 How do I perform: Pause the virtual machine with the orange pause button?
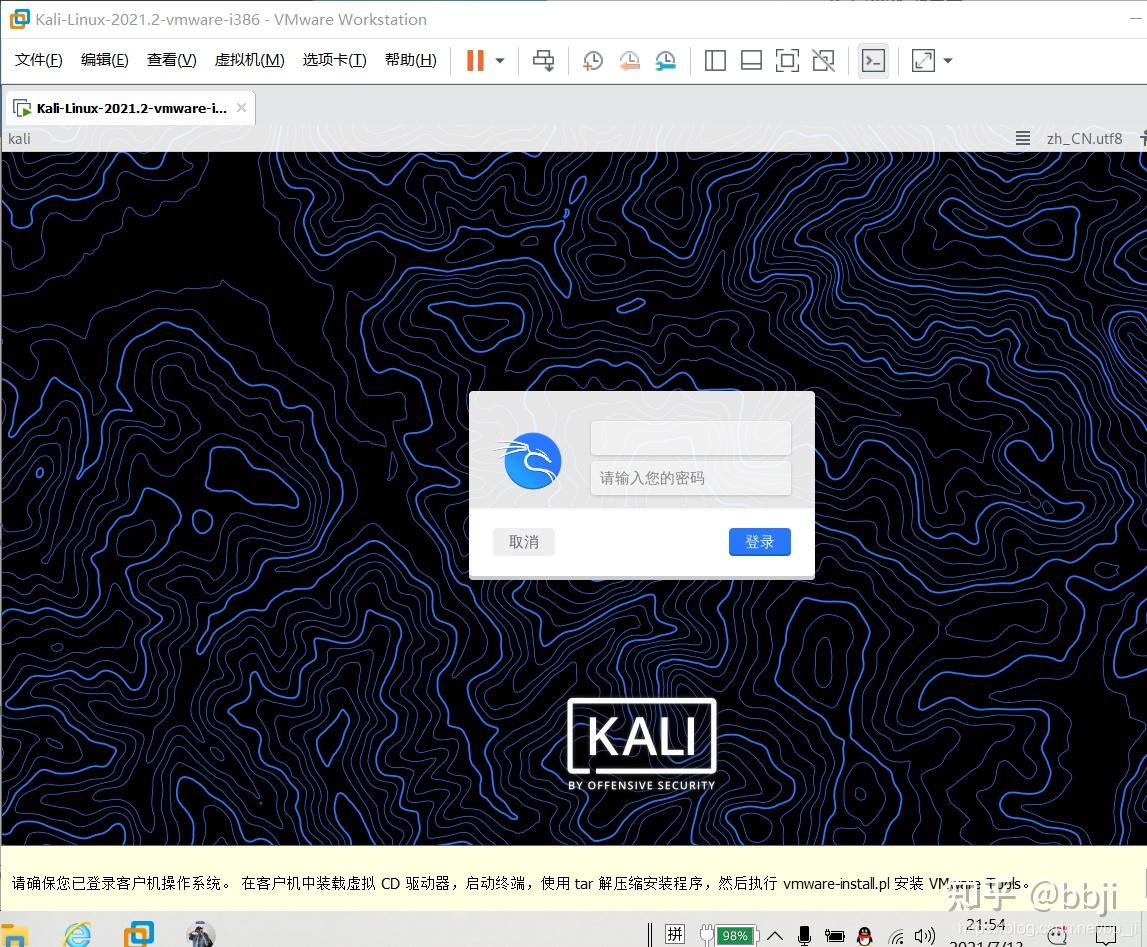point(475,60)
